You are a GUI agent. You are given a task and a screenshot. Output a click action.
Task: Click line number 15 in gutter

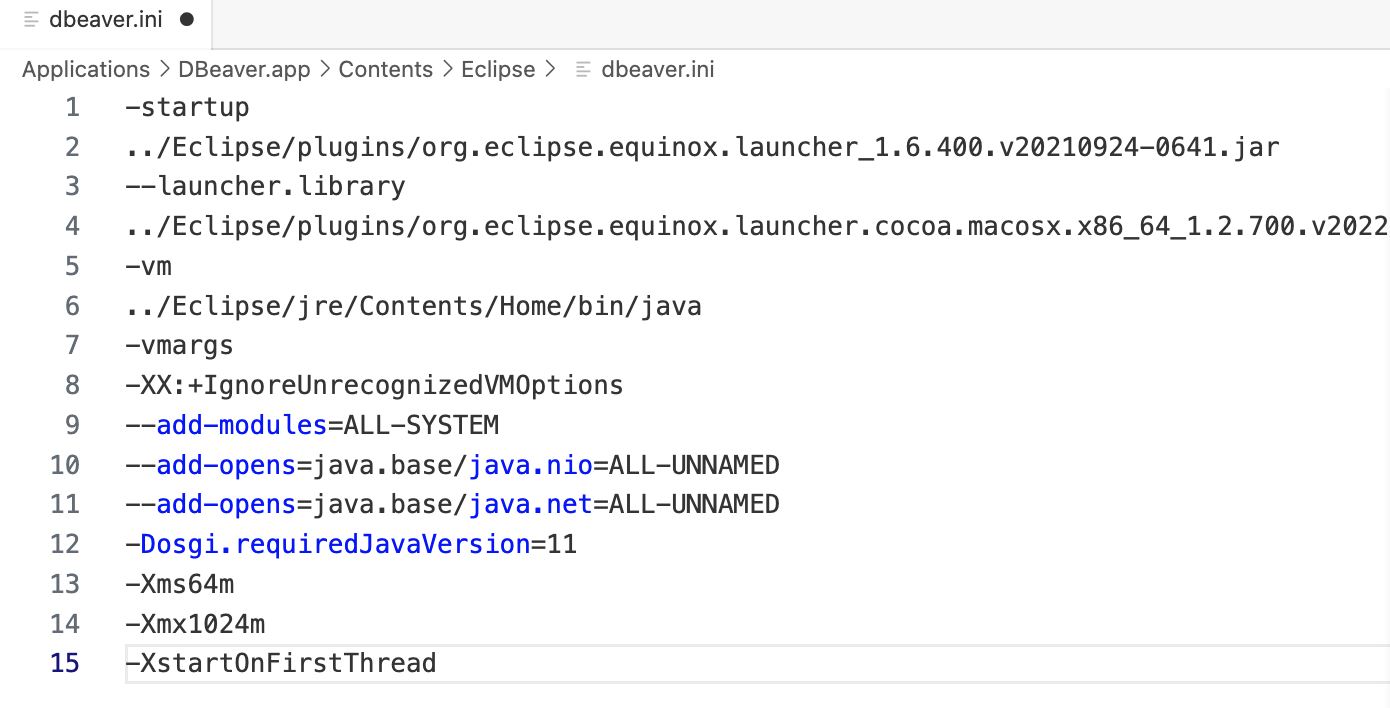pos(65,663)
